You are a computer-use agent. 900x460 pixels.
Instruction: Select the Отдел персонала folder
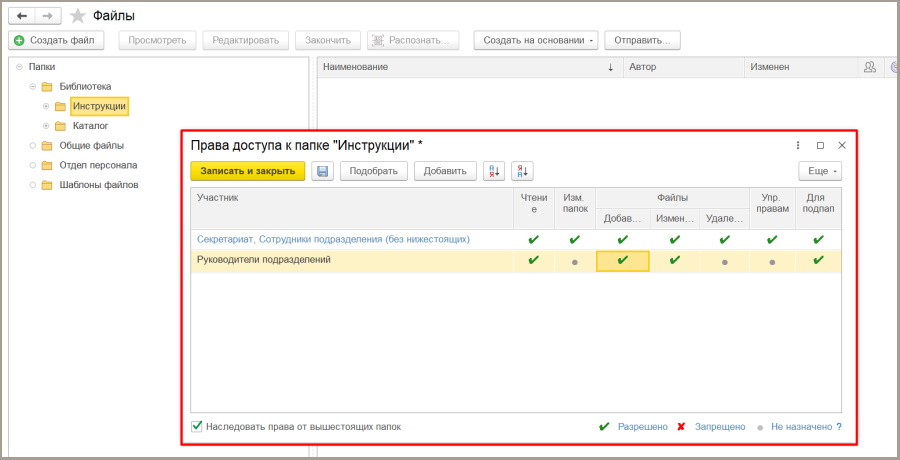coord(98,165)
